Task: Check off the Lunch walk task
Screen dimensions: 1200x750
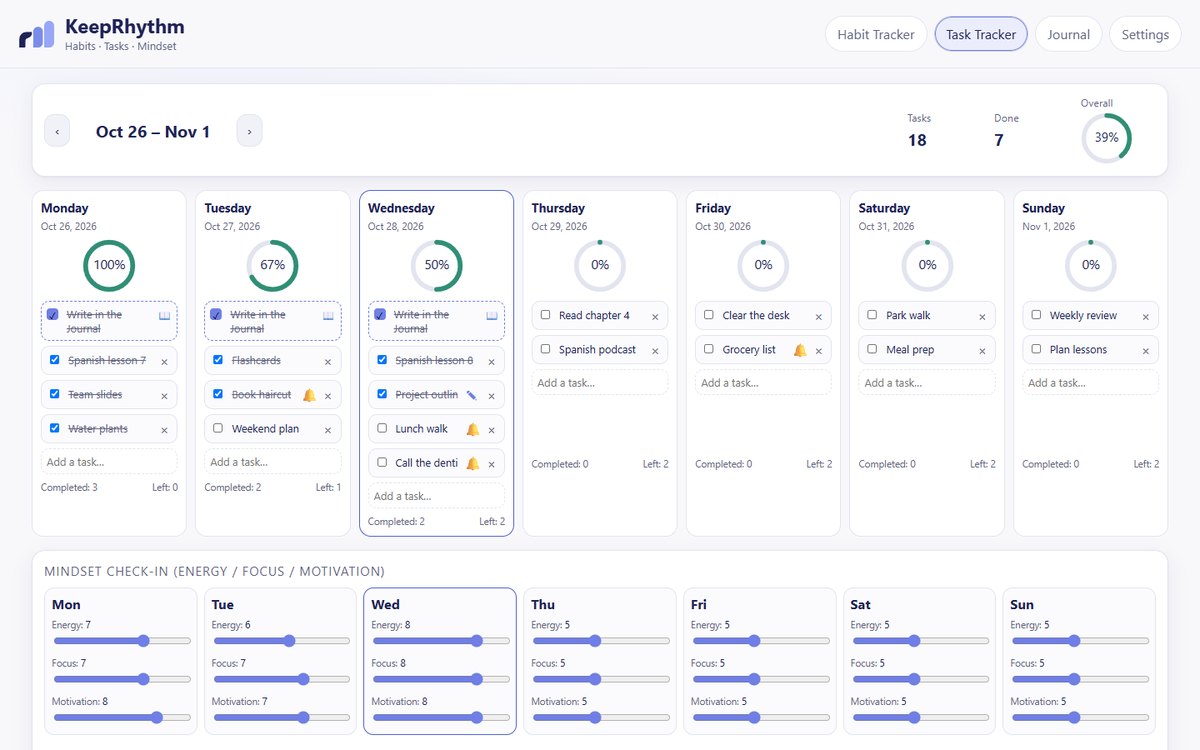Action: 382,428
